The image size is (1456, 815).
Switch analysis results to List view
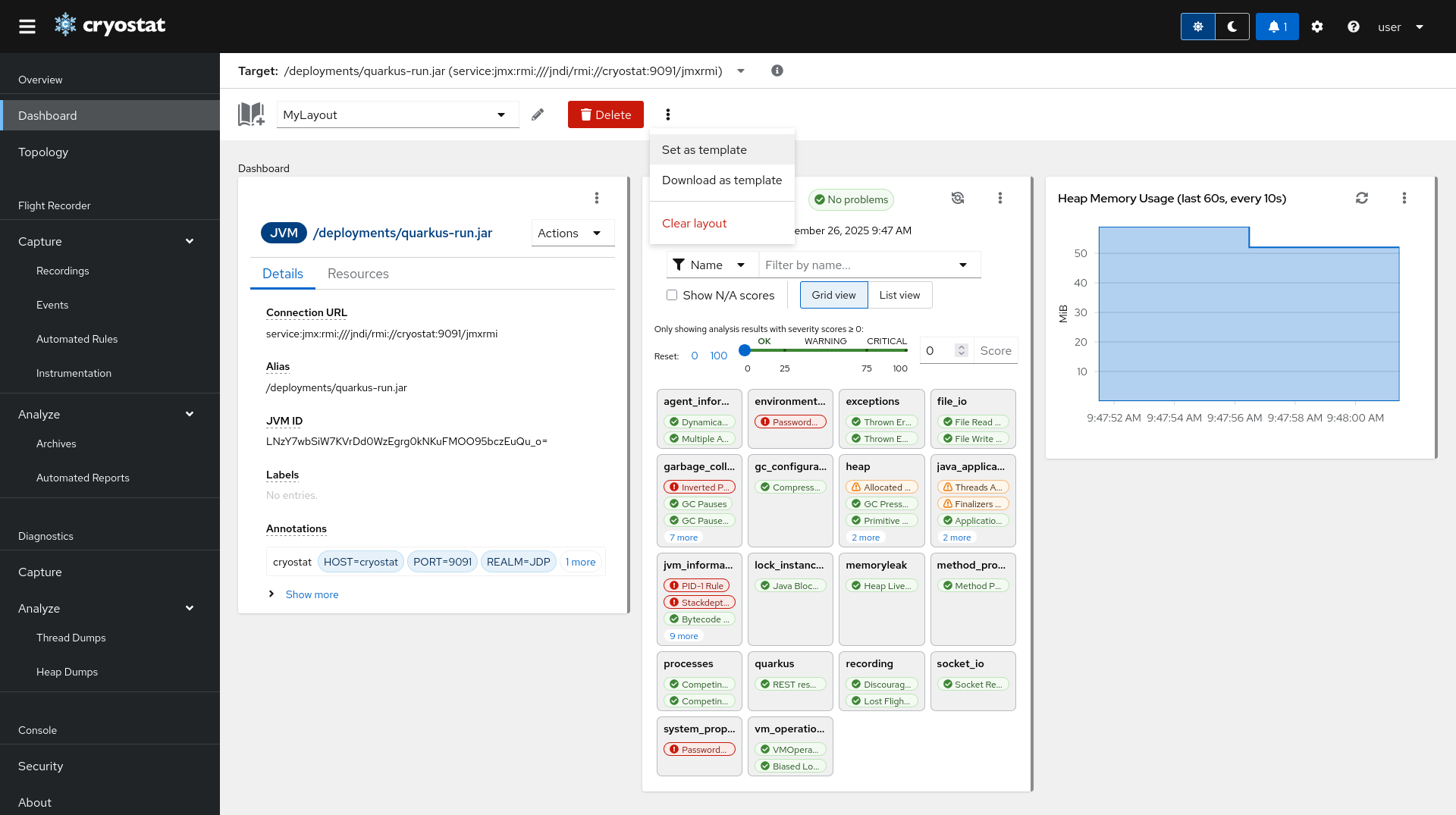click(x=899, y=295)
